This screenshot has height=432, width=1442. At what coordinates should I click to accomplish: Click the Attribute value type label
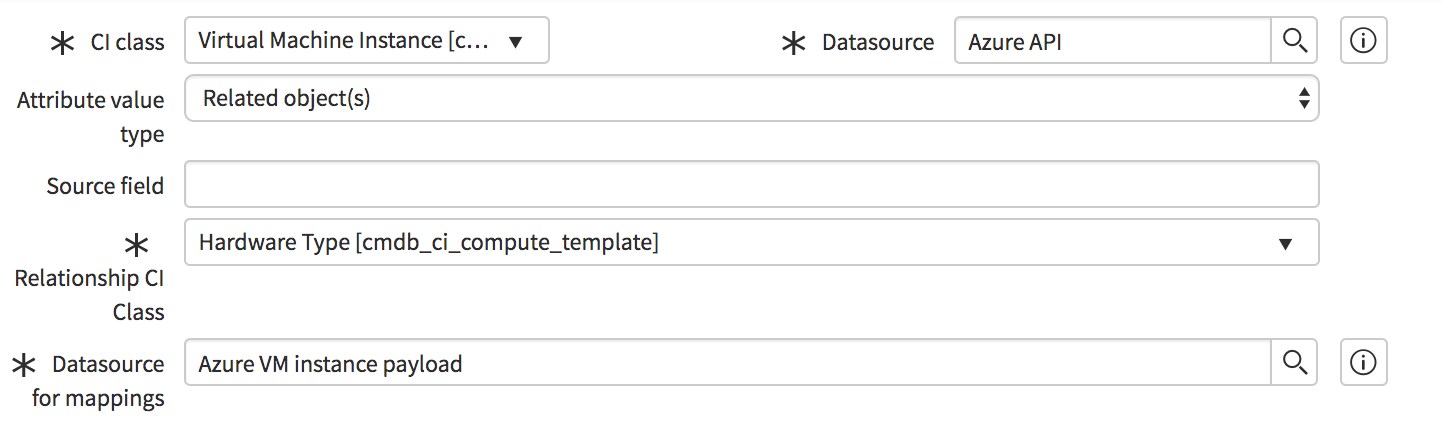pos(91,117)
